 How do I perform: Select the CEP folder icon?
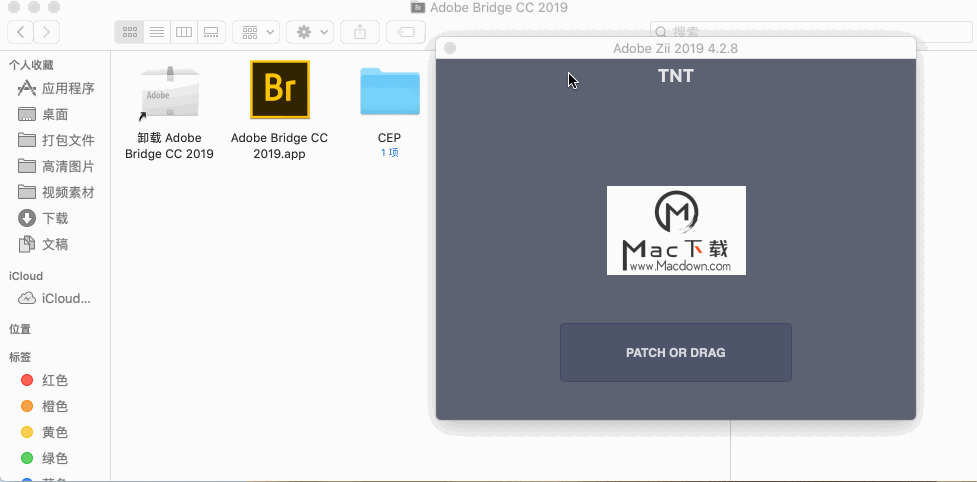(389, 91)
